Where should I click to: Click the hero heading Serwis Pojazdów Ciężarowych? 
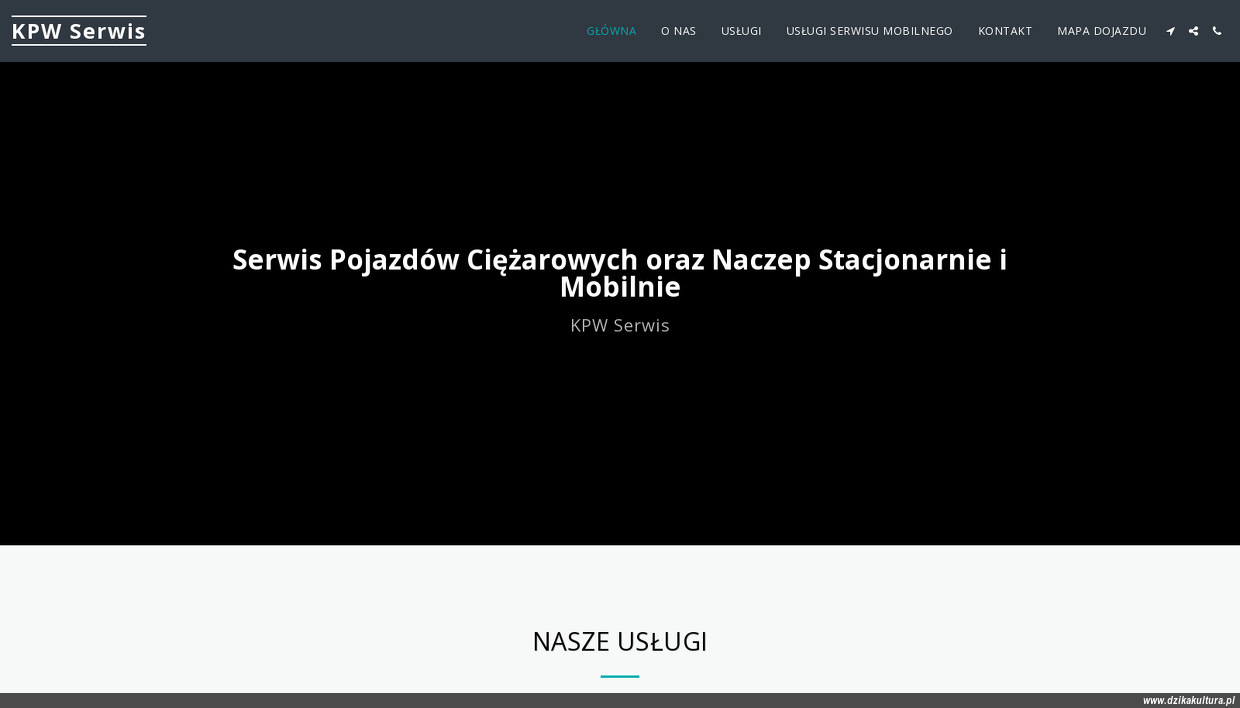click(x=620, y=273)
